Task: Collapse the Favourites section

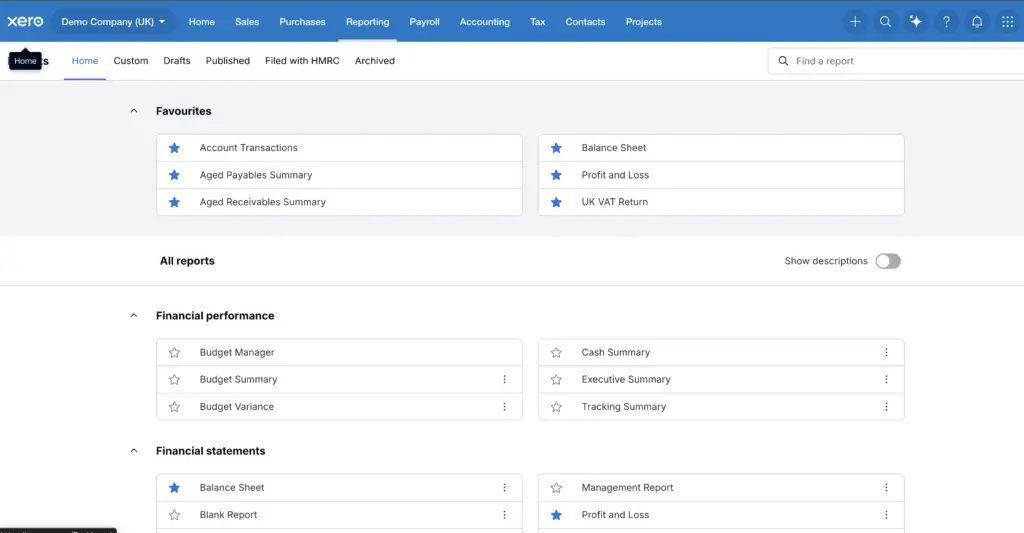Action: tap(134, 111)
